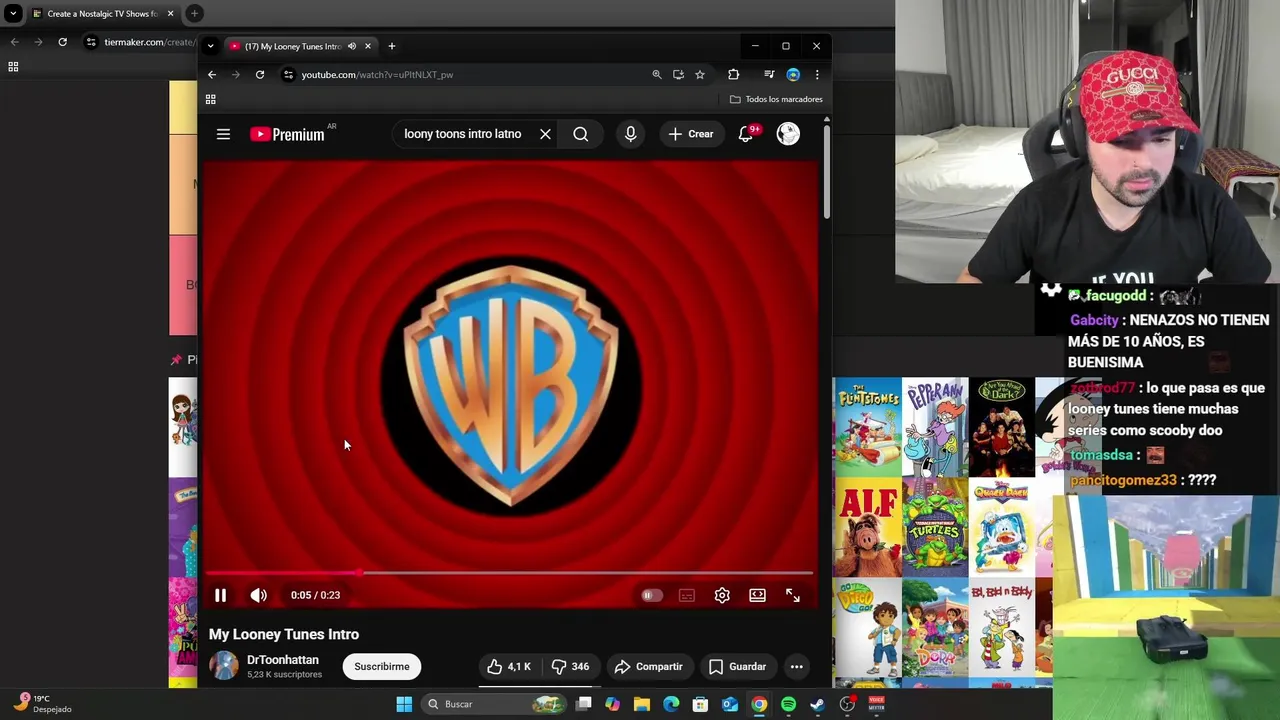Select the Ed, Edd n Eddy thumbnail
The image size is (1280, 720).
1002,627
